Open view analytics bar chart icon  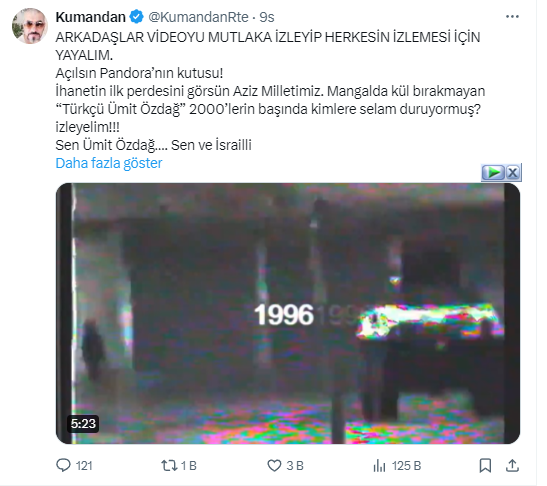(x=379, y=465)
